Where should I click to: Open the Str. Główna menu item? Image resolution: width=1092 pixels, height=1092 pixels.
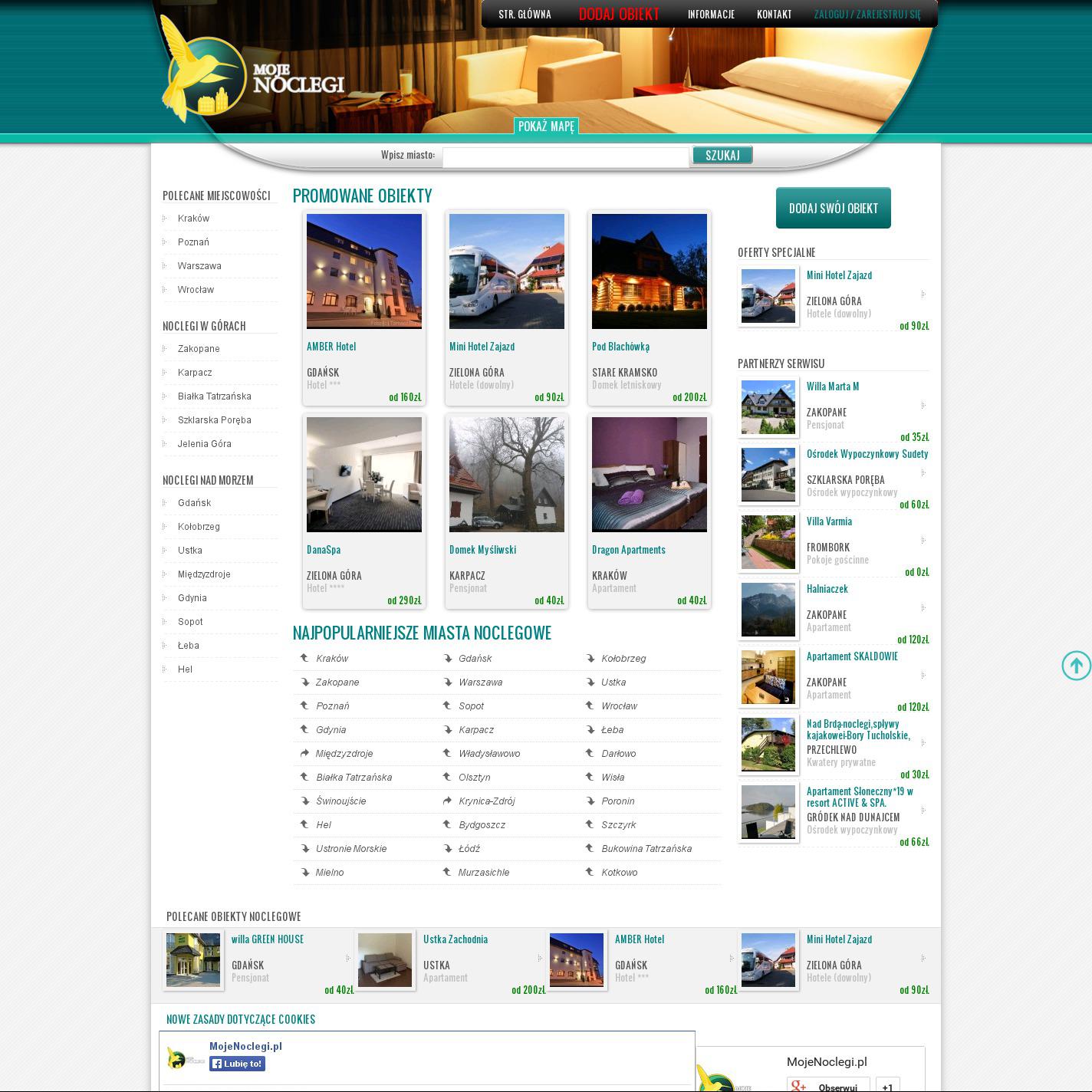525,15
